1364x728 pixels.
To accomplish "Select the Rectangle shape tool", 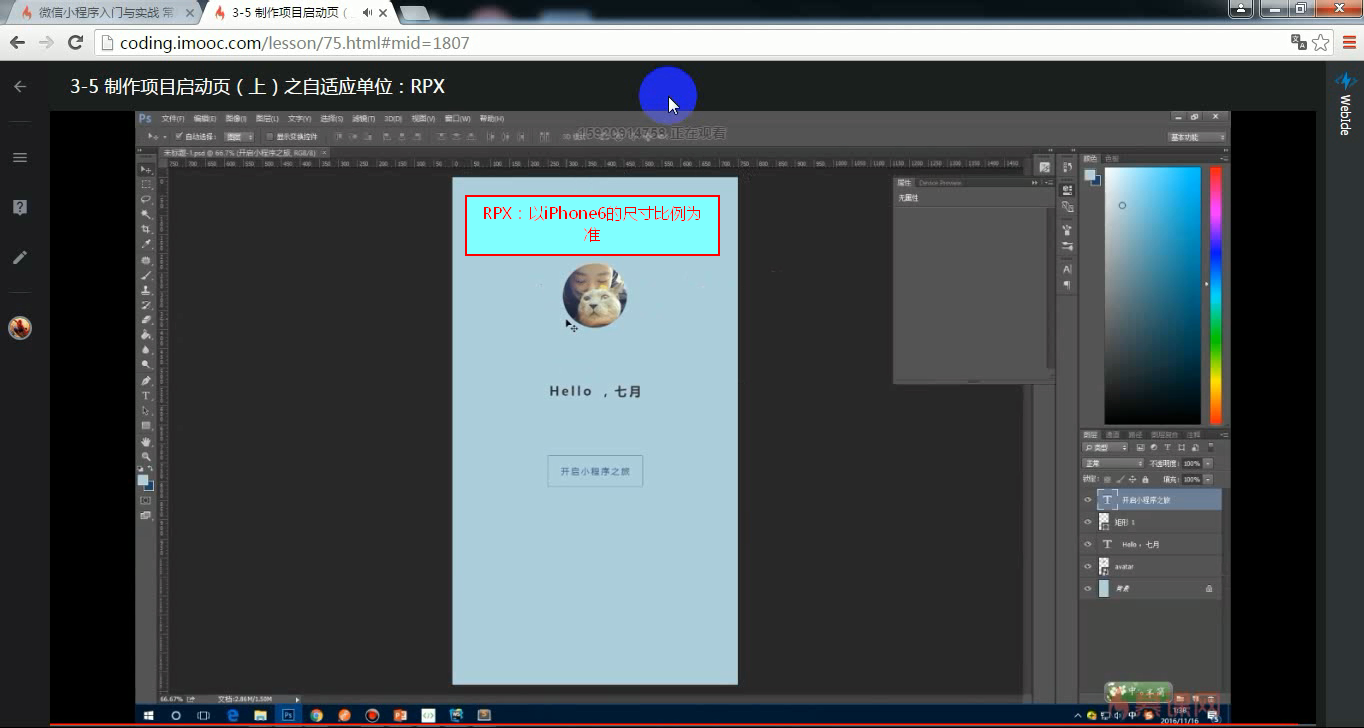I will (146, 426).
